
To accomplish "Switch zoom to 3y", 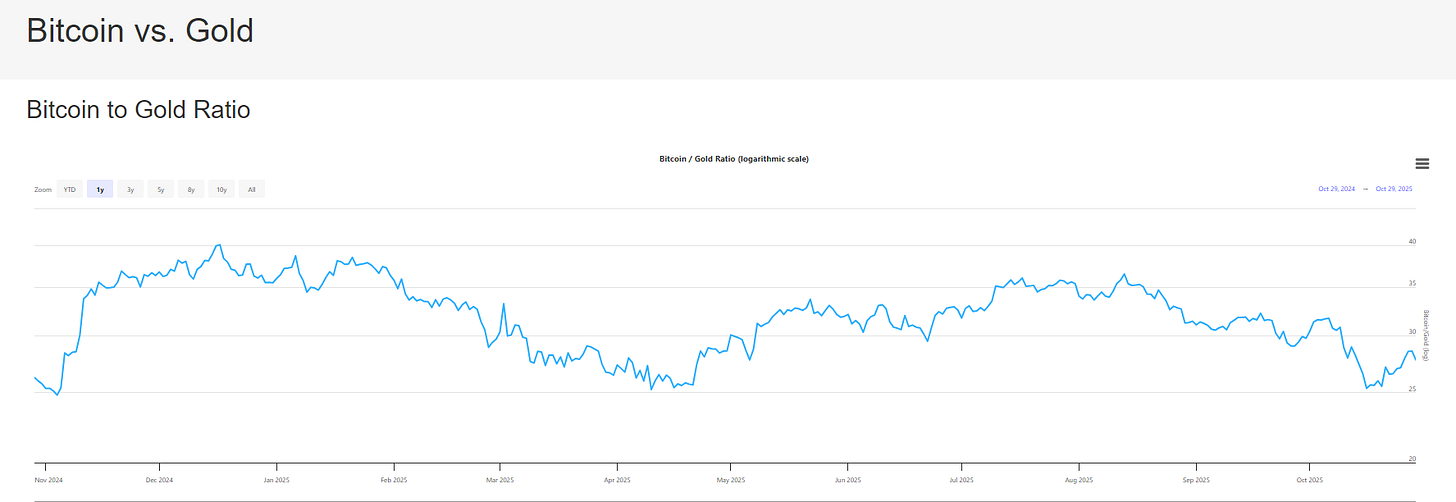I will pos(130,189).
